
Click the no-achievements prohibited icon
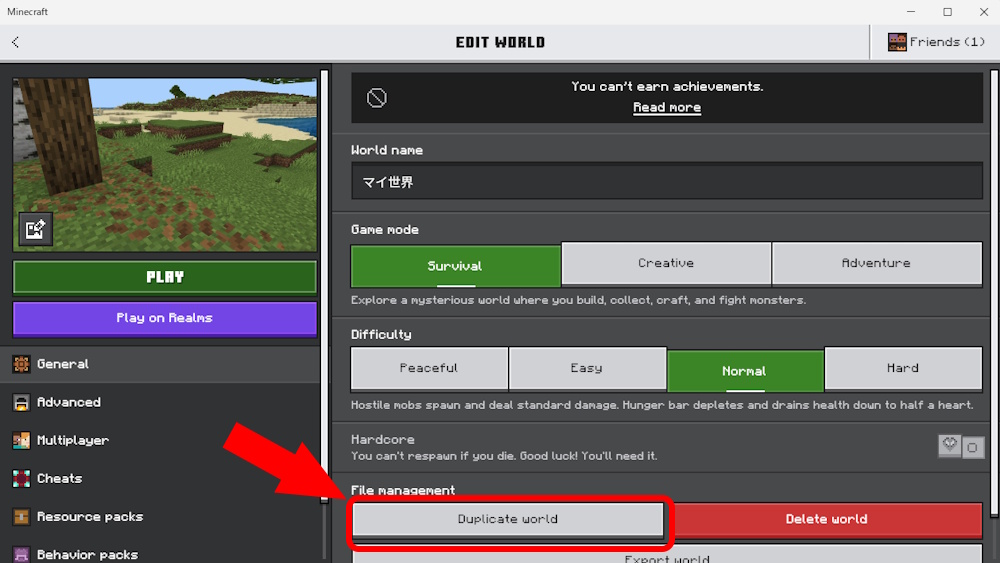tap(376, 98)
